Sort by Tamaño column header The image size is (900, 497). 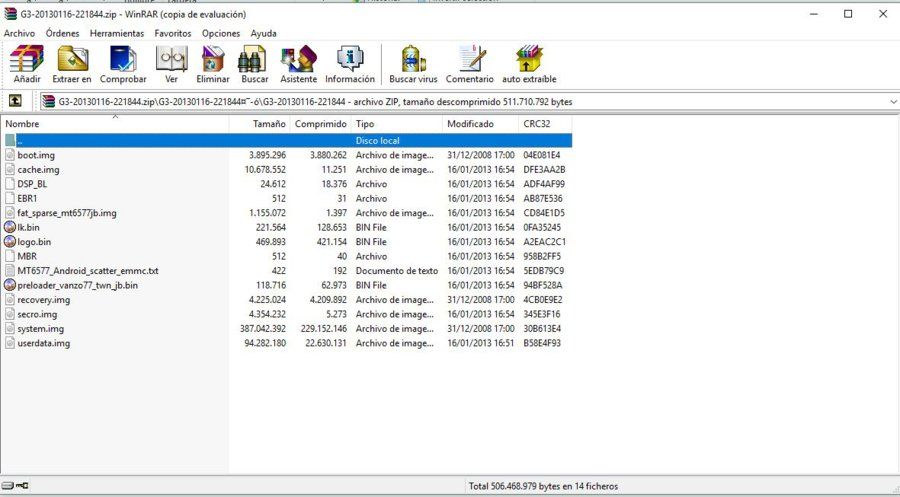(x=259, y=124)
